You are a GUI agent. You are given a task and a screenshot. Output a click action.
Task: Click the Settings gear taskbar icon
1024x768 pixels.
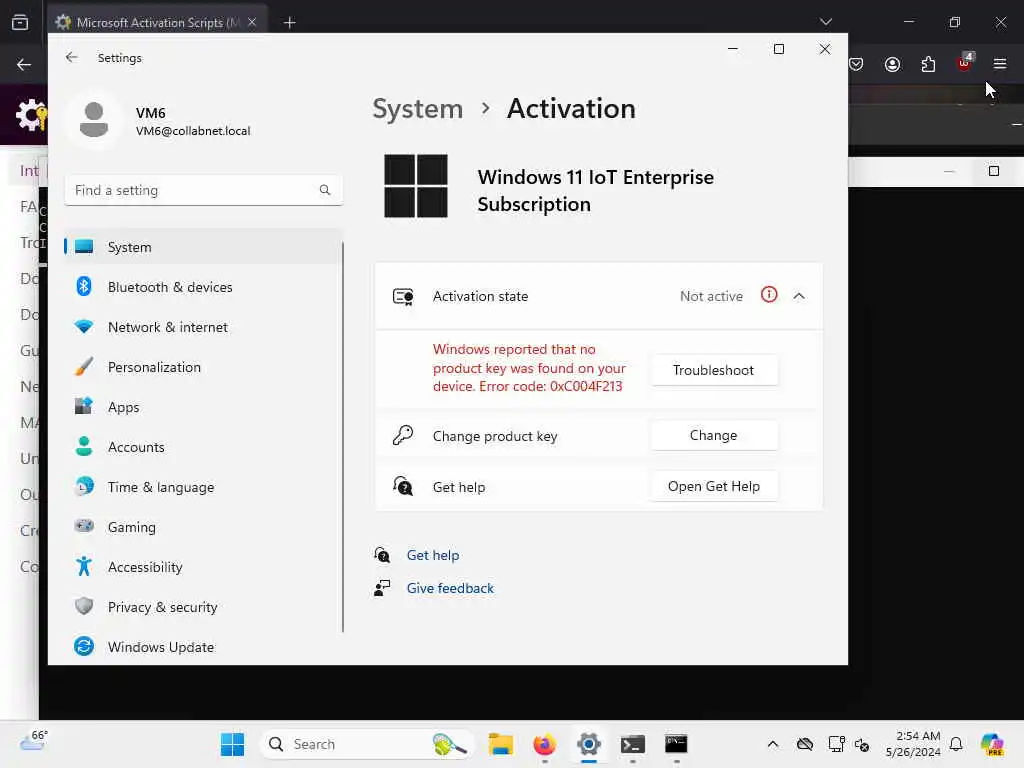(588, 744)
